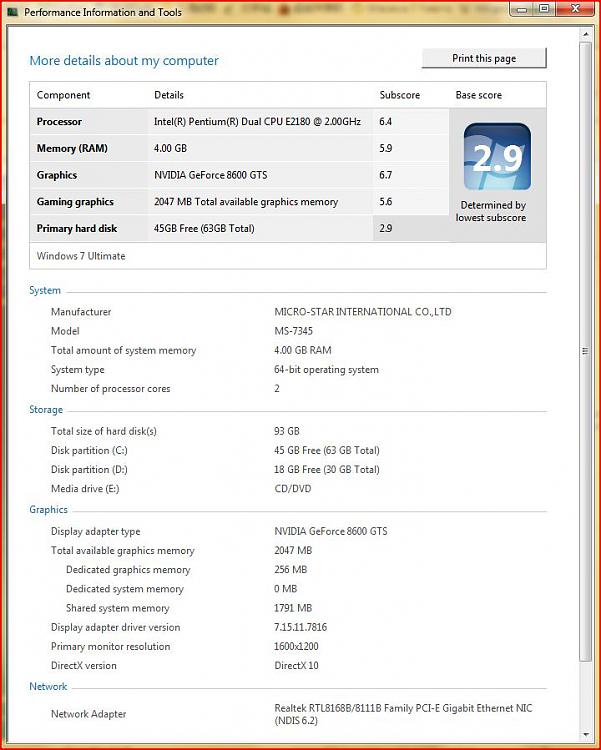Image resolution: width=601 pixels, height=750 pixels.
Task: Click the scrollbar down arrow
Action: tap(585, 735)
